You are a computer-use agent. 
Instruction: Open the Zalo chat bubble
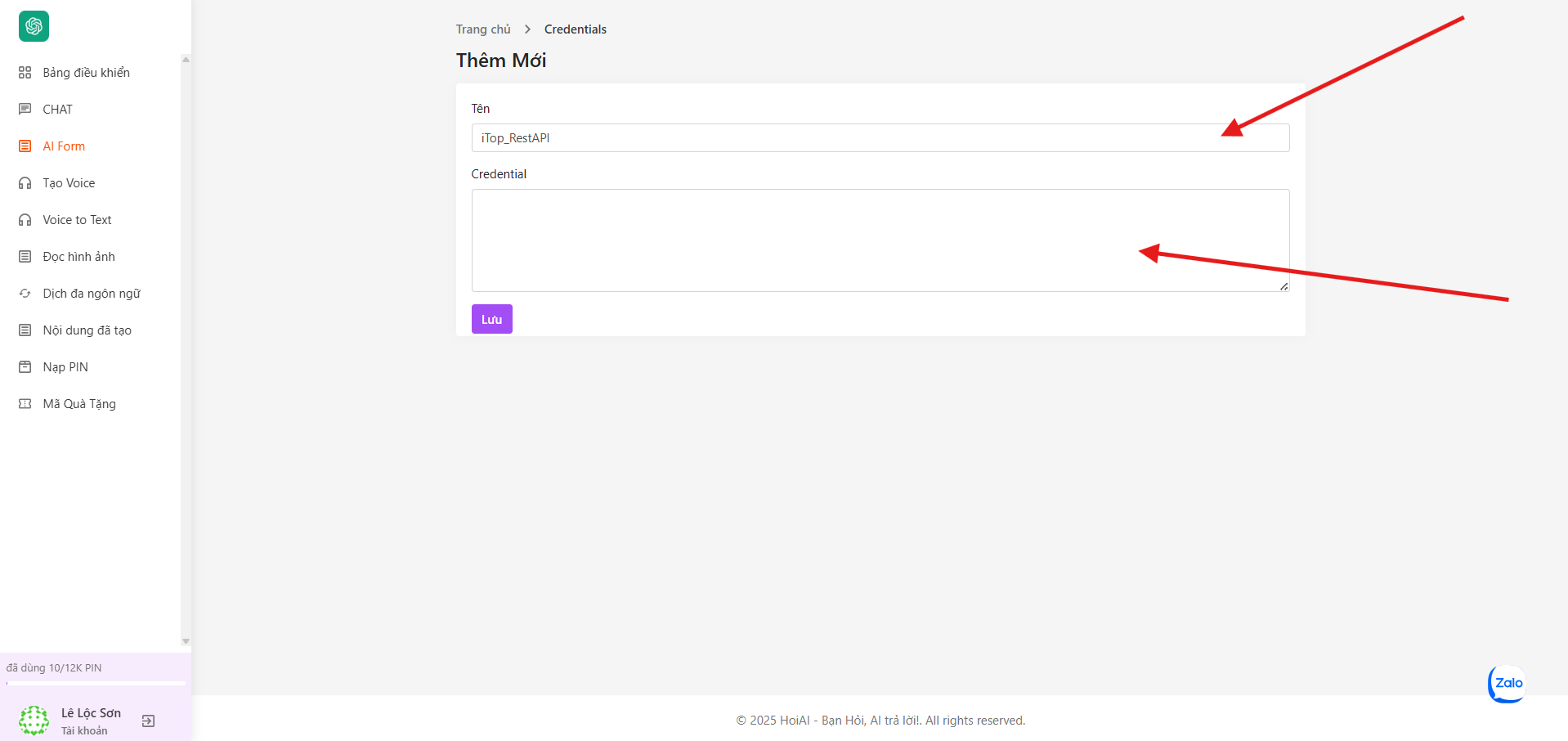[x=1507, y=683]
